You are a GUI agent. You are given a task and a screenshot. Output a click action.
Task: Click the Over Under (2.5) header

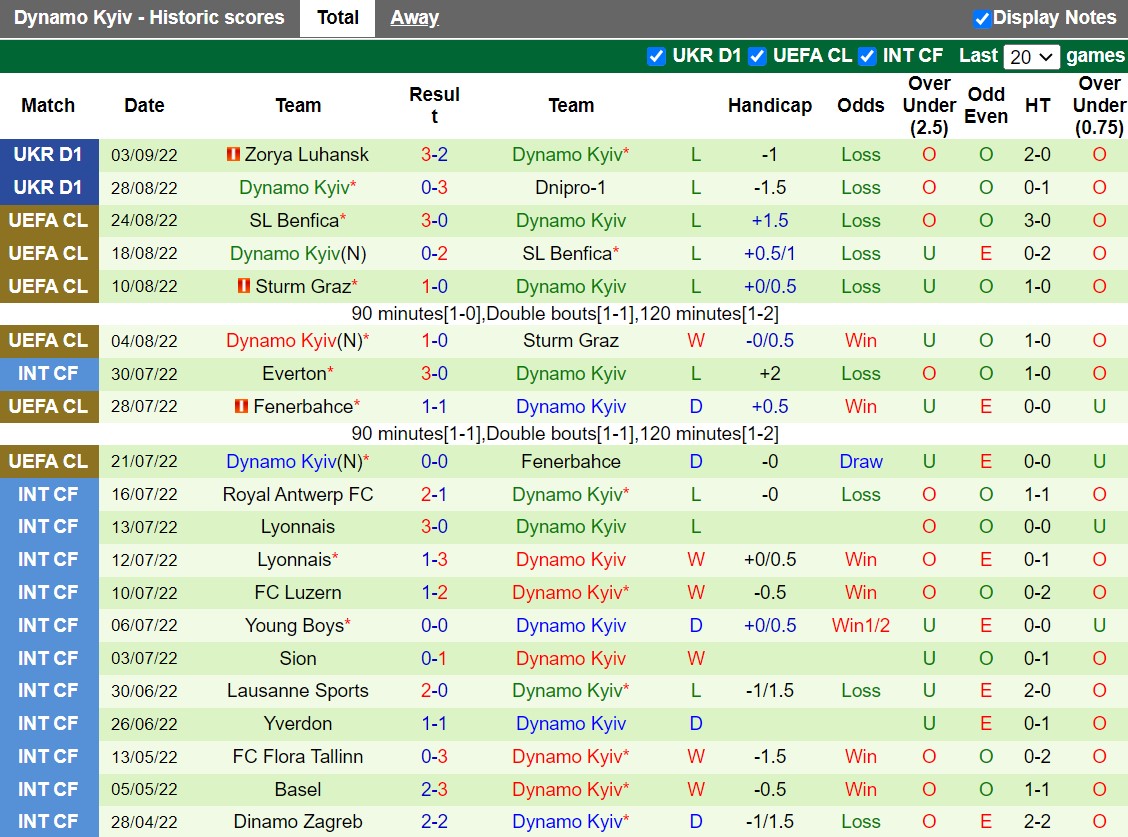point(929,105)
